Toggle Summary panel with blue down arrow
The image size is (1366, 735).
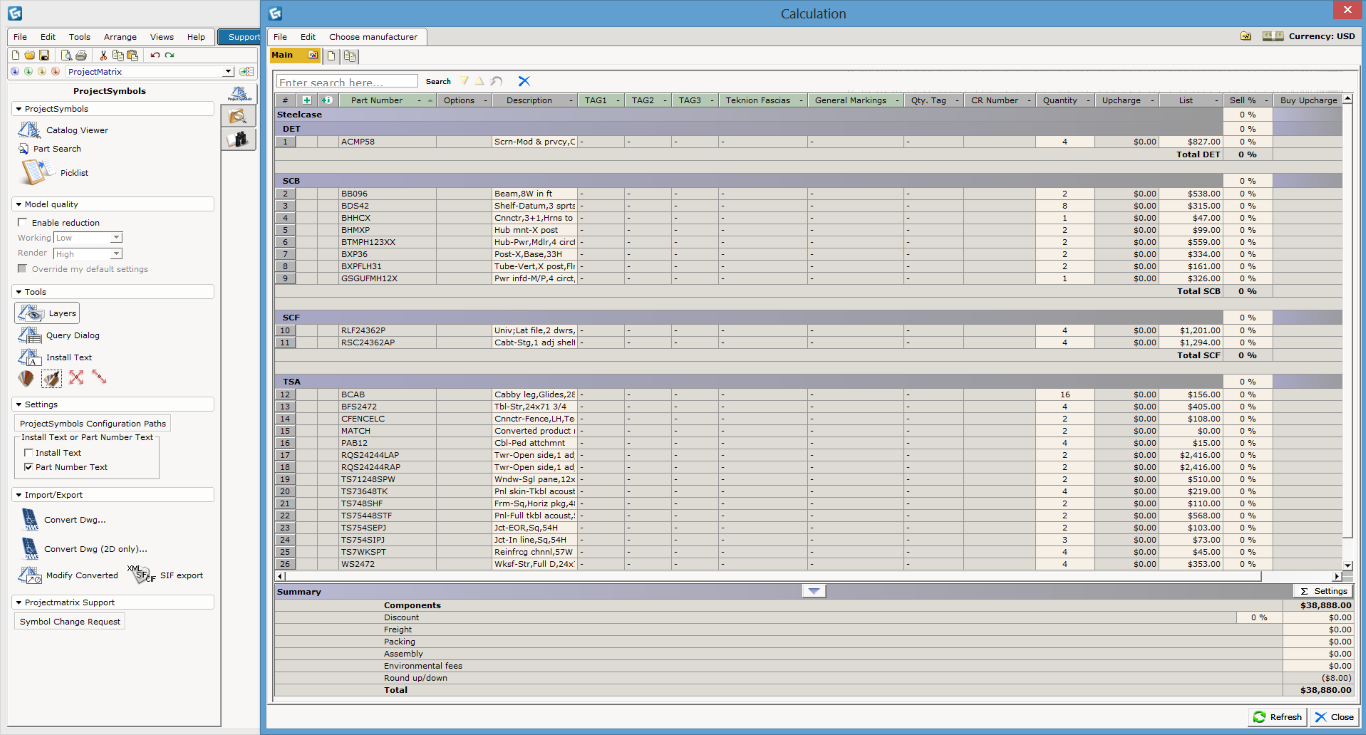click(814, 591)
